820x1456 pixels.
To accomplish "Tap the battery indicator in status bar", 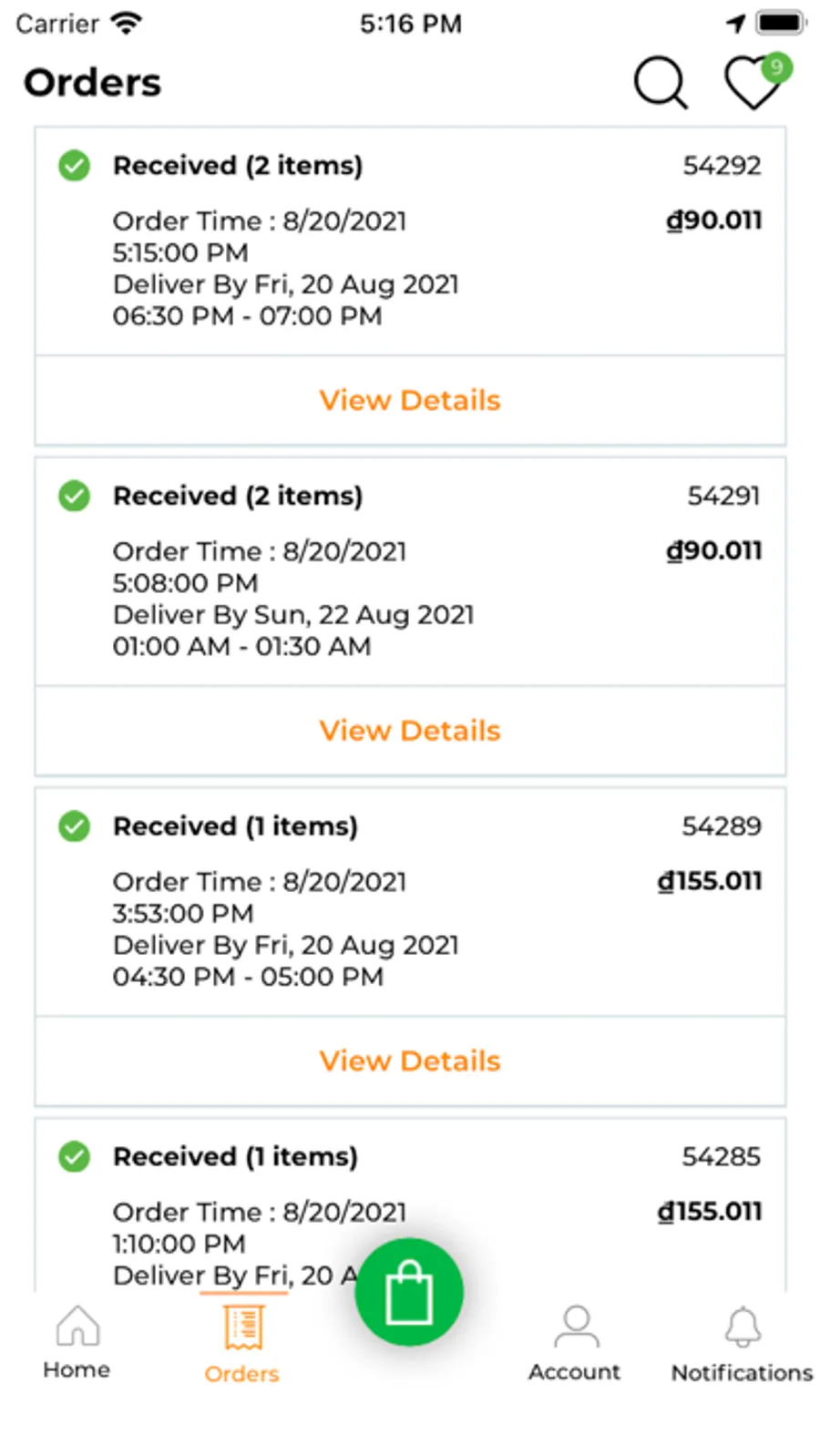I will point(781,23).
